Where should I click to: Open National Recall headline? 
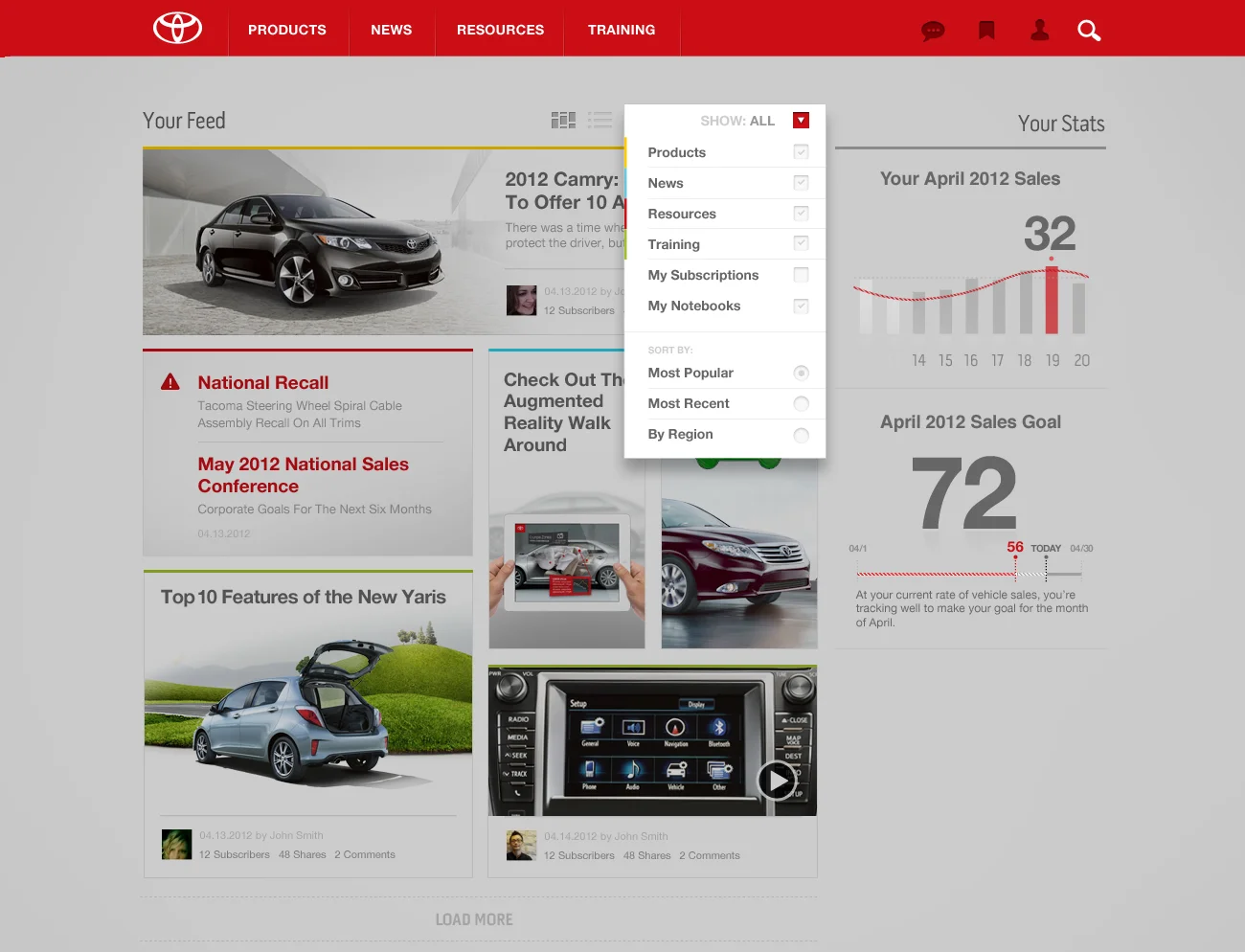263,382
